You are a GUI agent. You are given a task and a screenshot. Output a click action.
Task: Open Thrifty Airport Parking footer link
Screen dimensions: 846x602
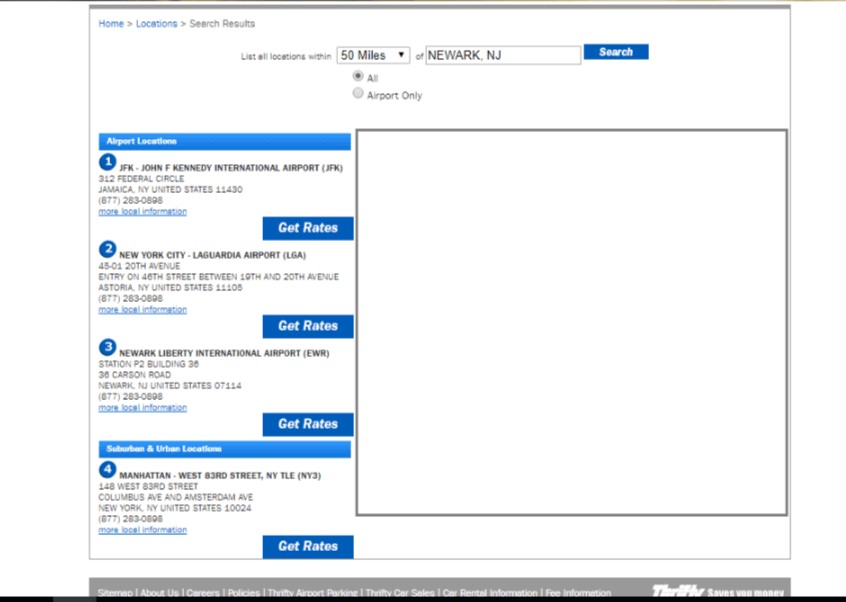[312, 593]
